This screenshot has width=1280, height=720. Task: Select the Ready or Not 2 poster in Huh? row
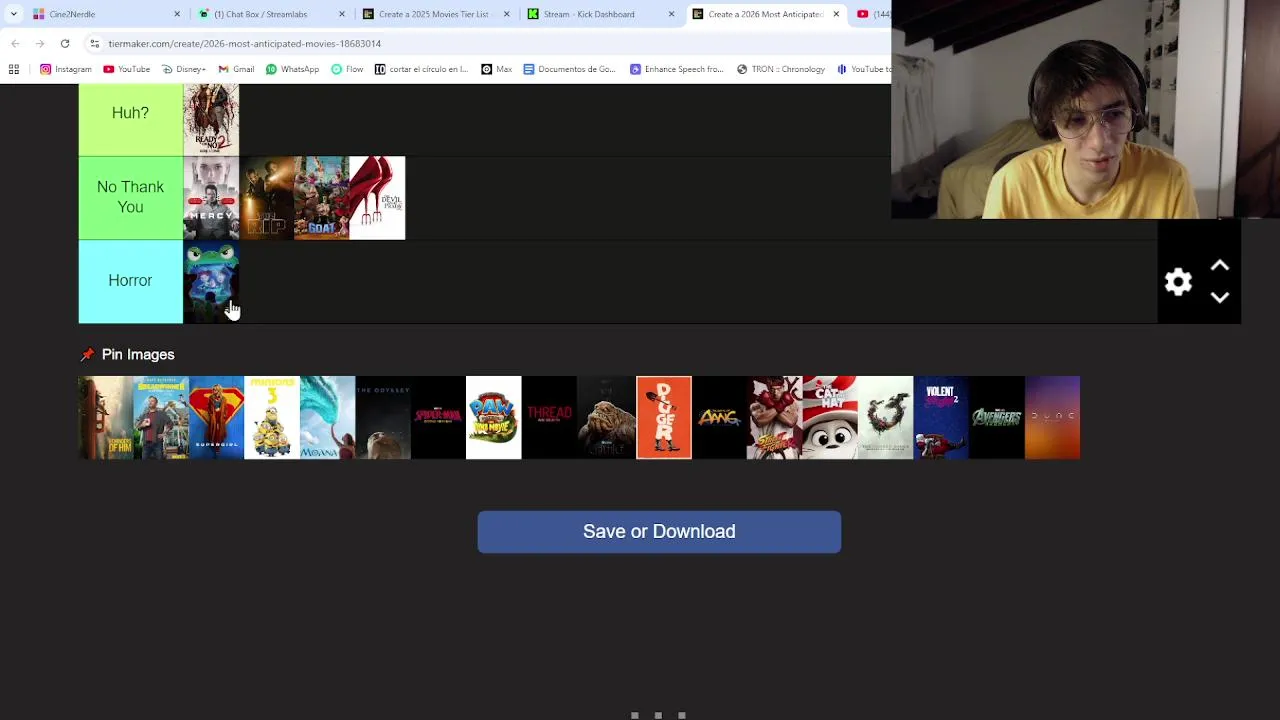(211, 119)
